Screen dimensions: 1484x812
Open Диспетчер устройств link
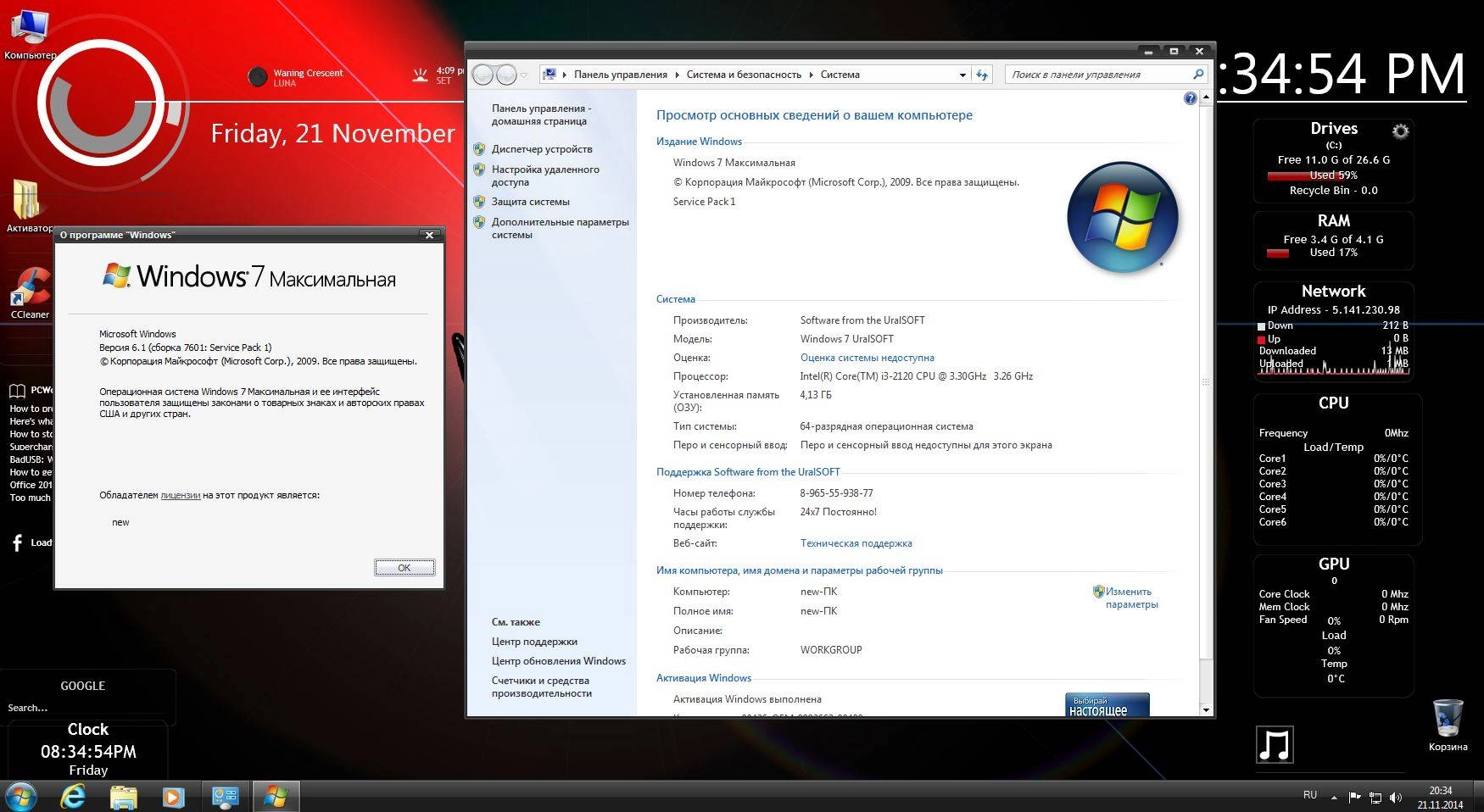click(x=542, y=149)
